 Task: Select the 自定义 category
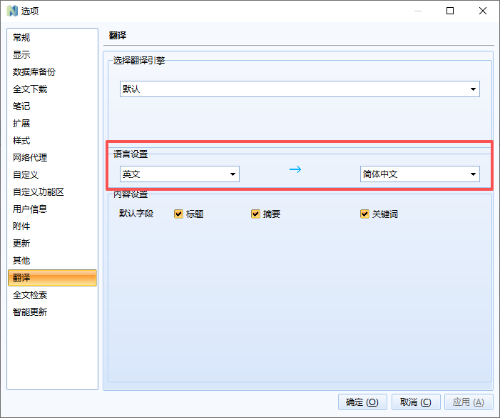coord(52,175)
